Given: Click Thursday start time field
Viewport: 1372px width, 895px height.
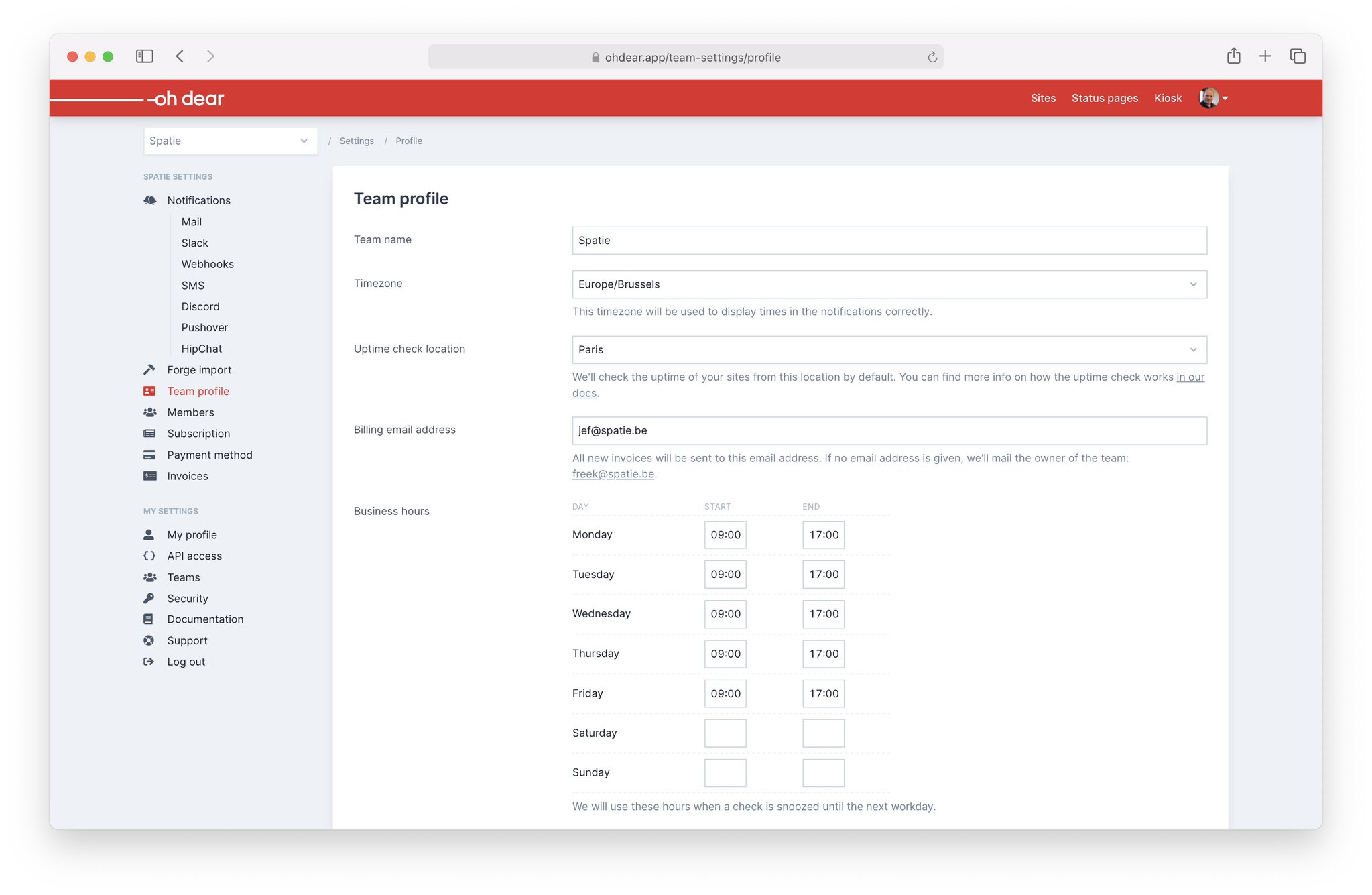Looking at the screenshot, I should click(725, 654).
